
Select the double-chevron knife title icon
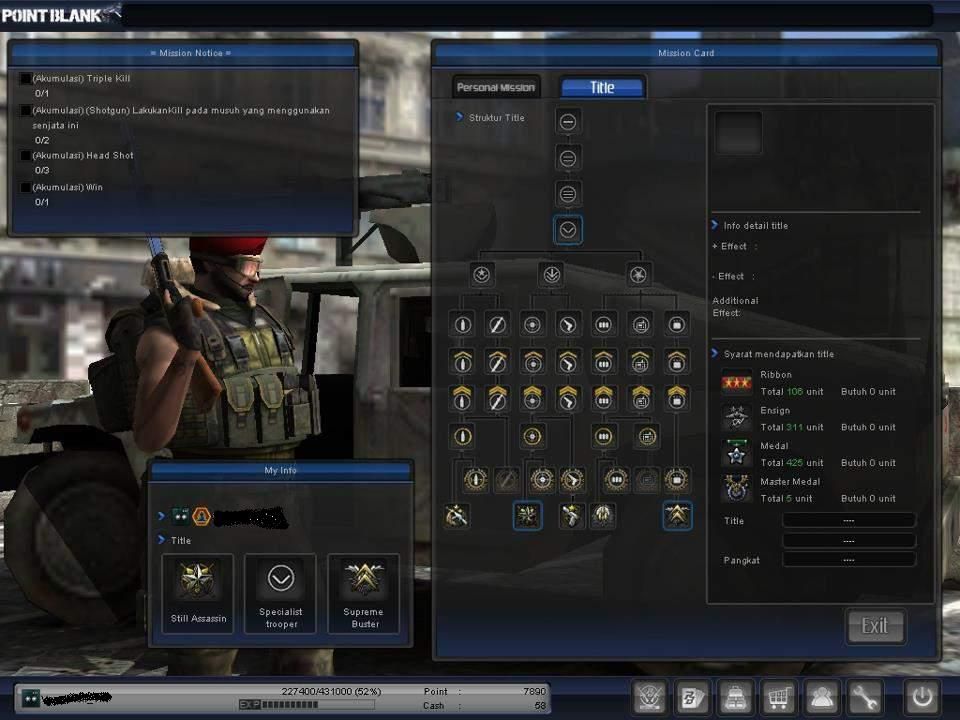pos(497,399)
